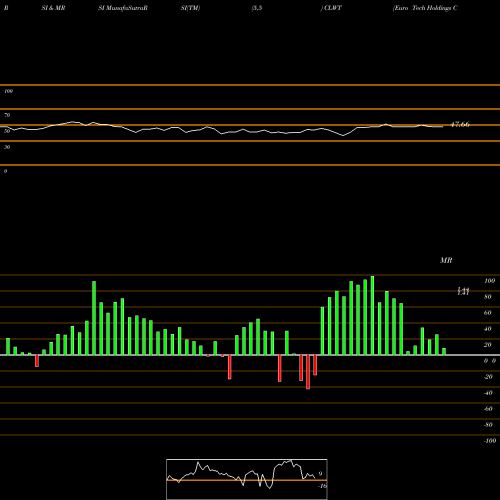The width and height of the screenshot is (500, 500).
Task: Click the 'SI MunafaSutraR' header text
Action: 123,8
